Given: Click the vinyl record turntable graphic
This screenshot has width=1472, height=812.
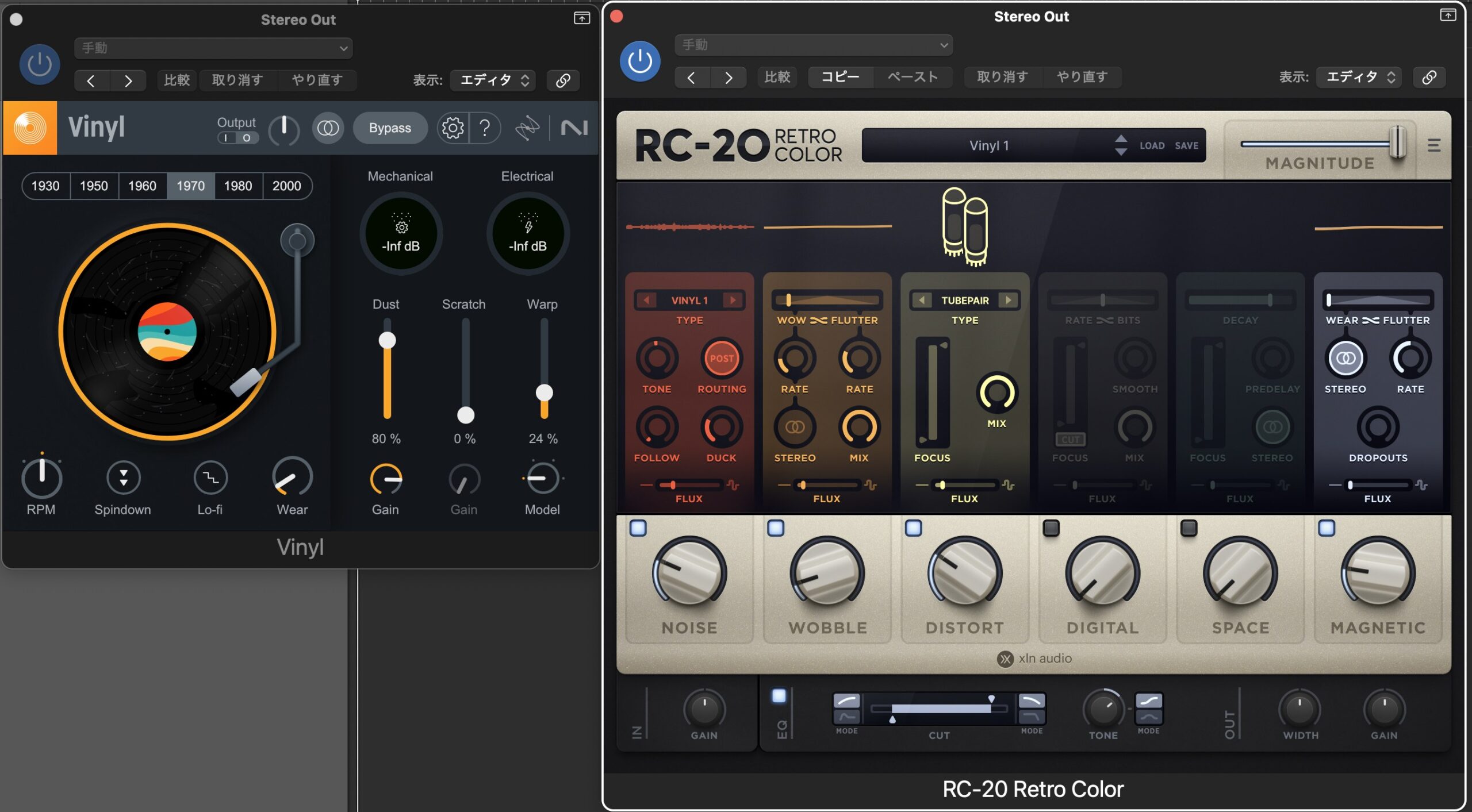Looking at the screenshot, I should pyautogui.click(x=167, y=332).
